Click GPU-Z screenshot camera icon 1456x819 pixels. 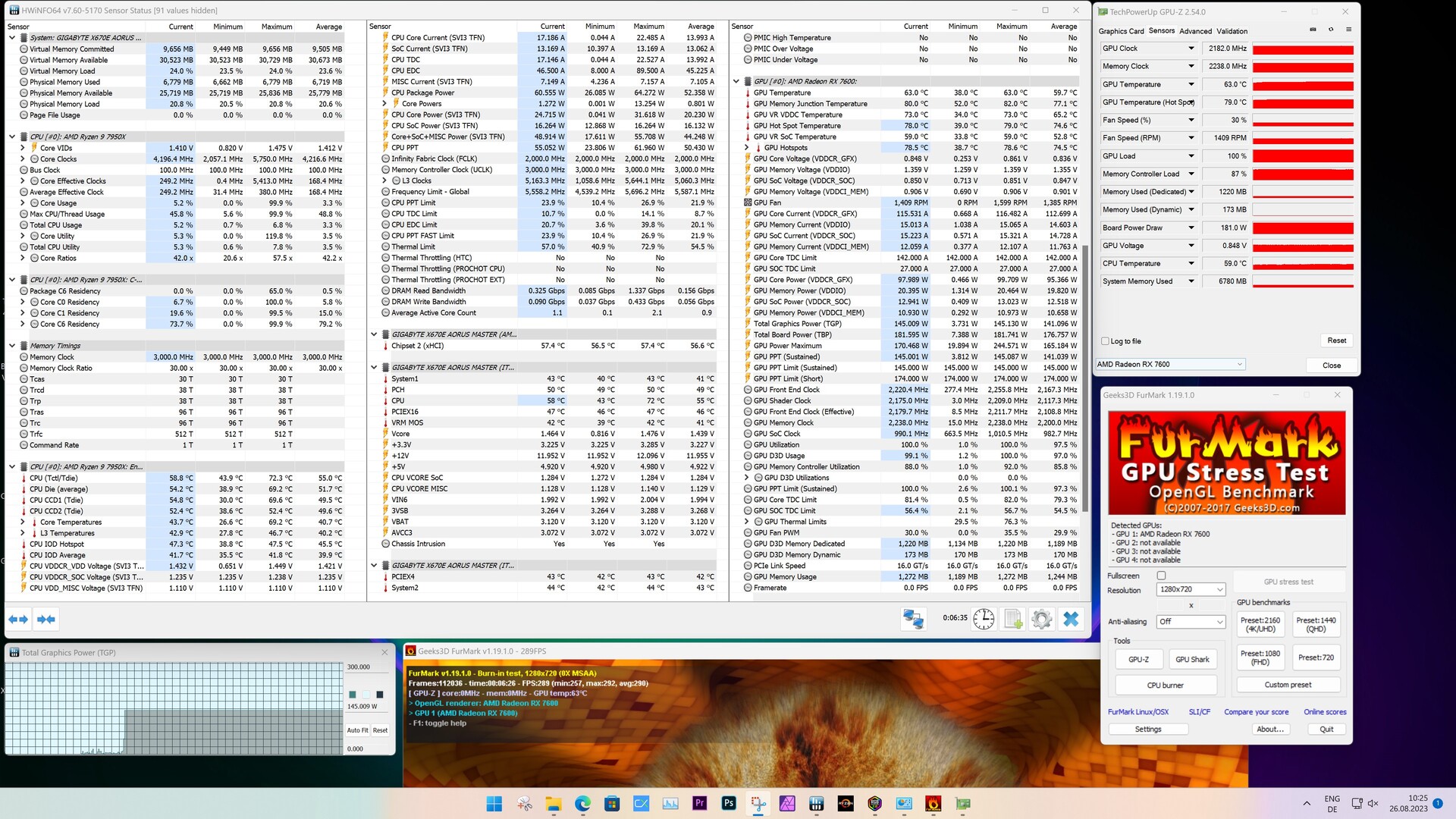[x=1313, y=30]
